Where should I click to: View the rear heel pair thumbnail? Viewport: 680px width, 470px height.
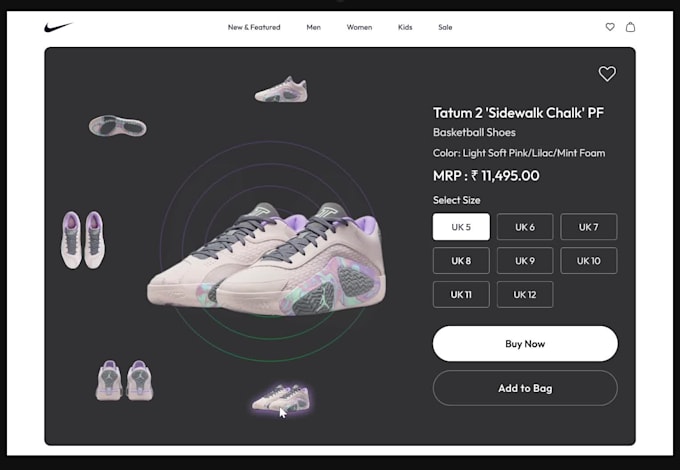coord(124,380)
